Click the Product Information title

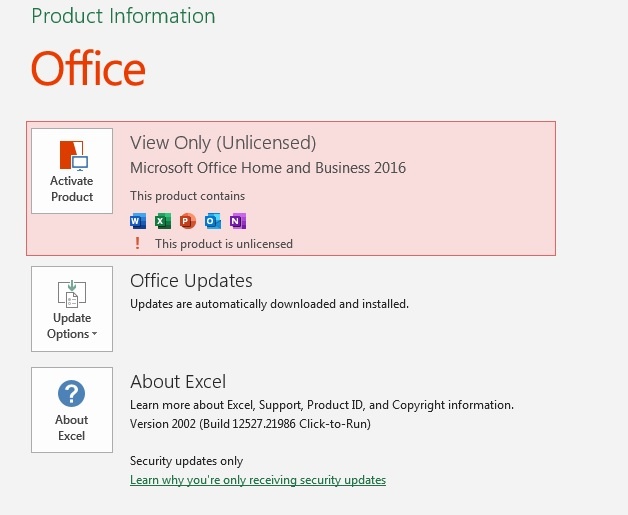click(x=123, y=16)
